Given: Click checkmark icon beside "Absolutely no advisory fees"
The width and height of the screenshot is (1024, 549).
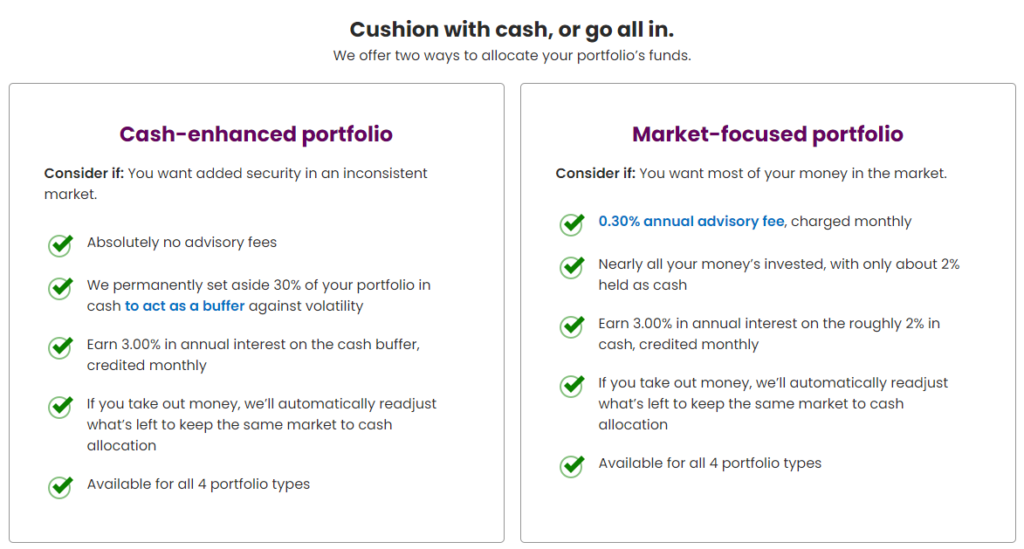Looking at the screenshot, I should coord(60,244).
